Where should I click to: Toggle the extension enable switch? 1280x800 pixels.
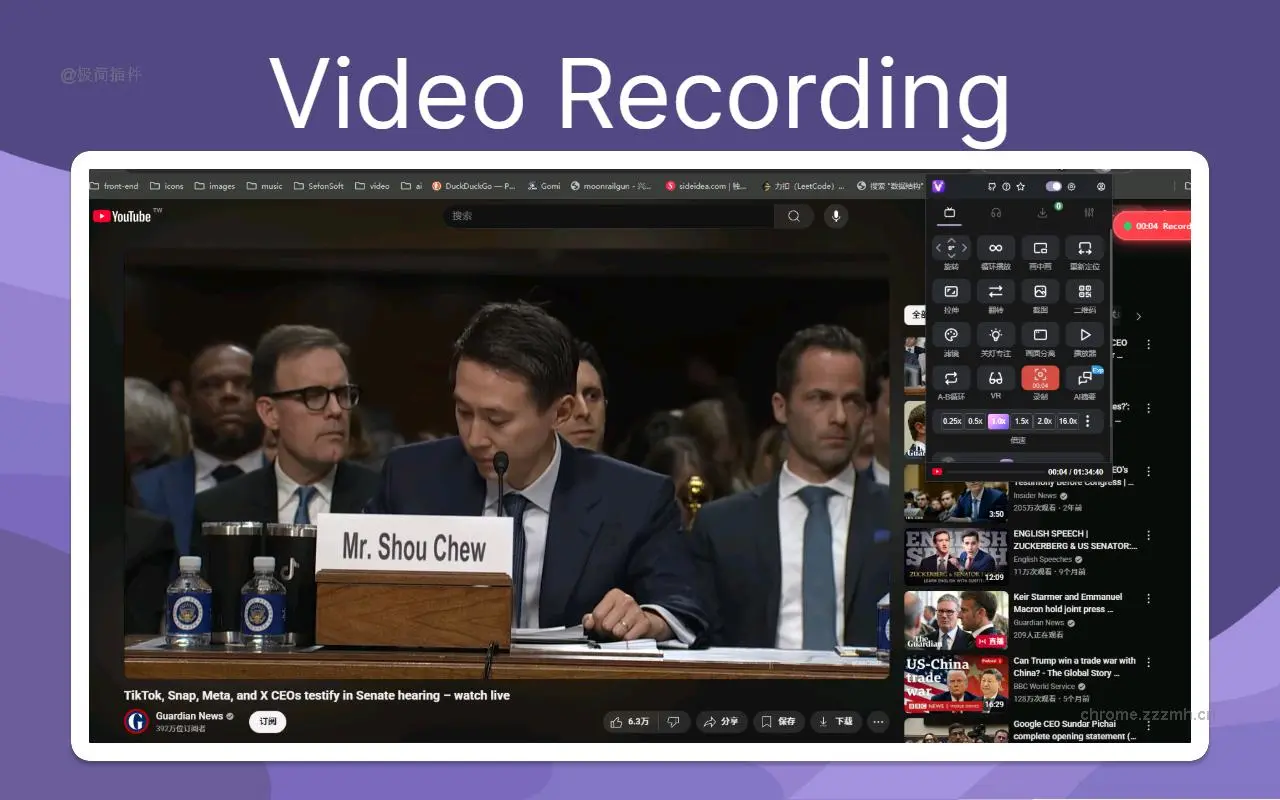pyautogui.click(x=1053, y=187)
